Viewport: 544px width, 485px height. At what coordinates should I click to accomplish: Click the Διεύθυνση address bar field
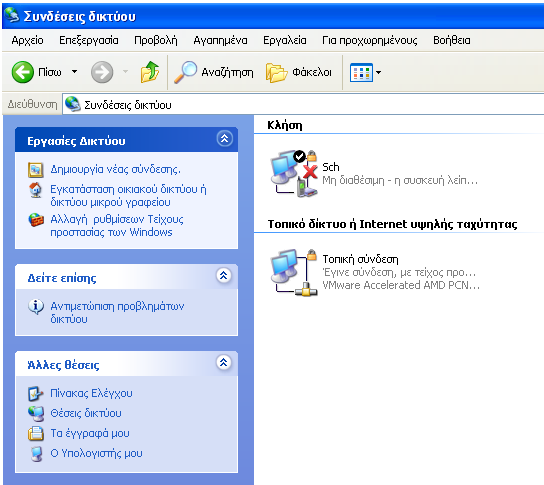click(x=303, y=104)
